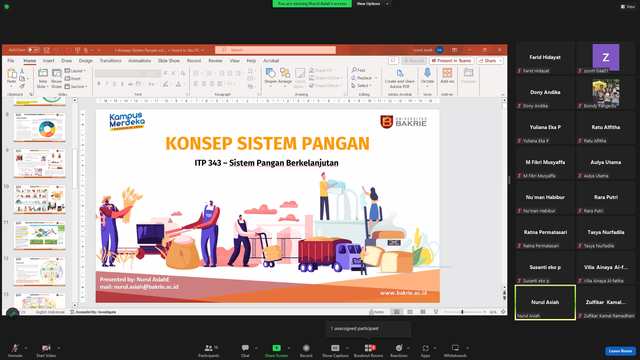Open the File menu
640x360 pixels.
click(x=11, y=60)
